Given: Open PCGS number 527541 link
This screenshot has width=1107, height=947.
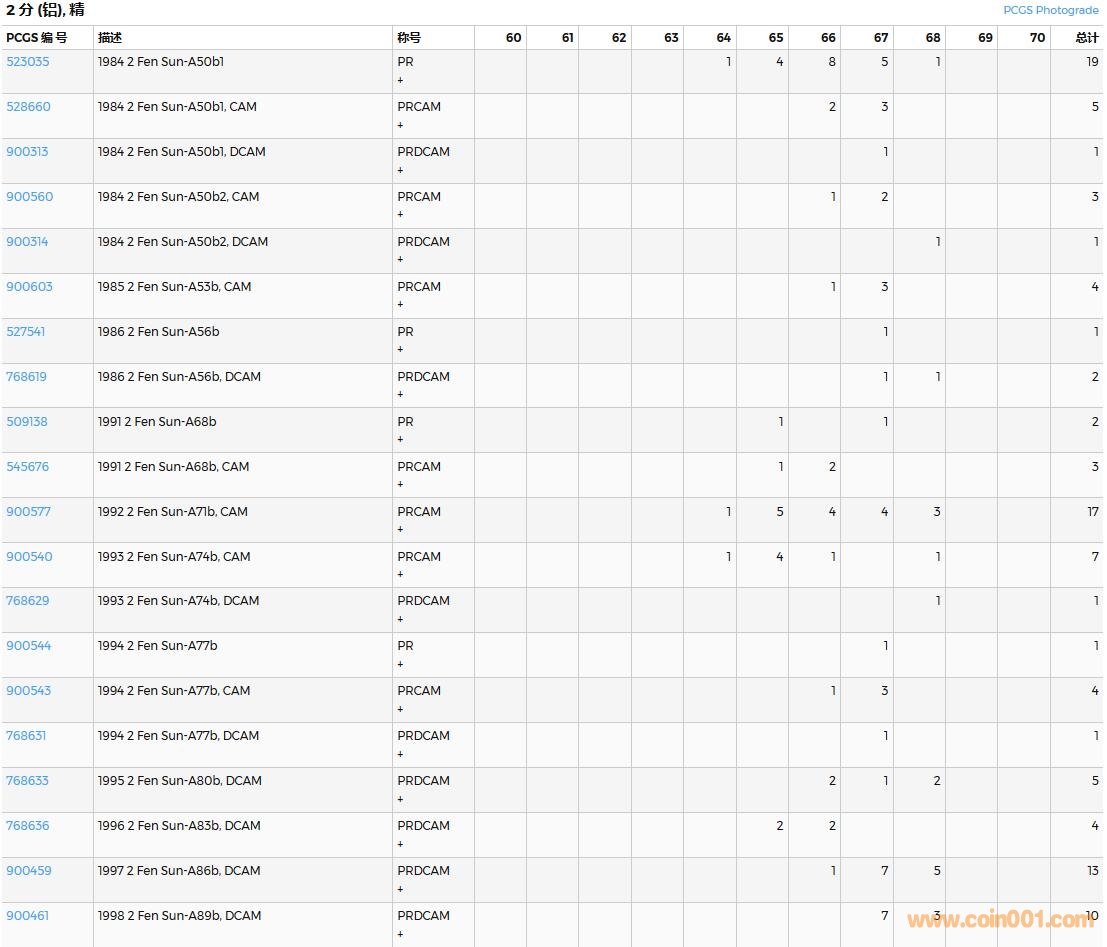Looking at the screenshot, I should point(26,332).
